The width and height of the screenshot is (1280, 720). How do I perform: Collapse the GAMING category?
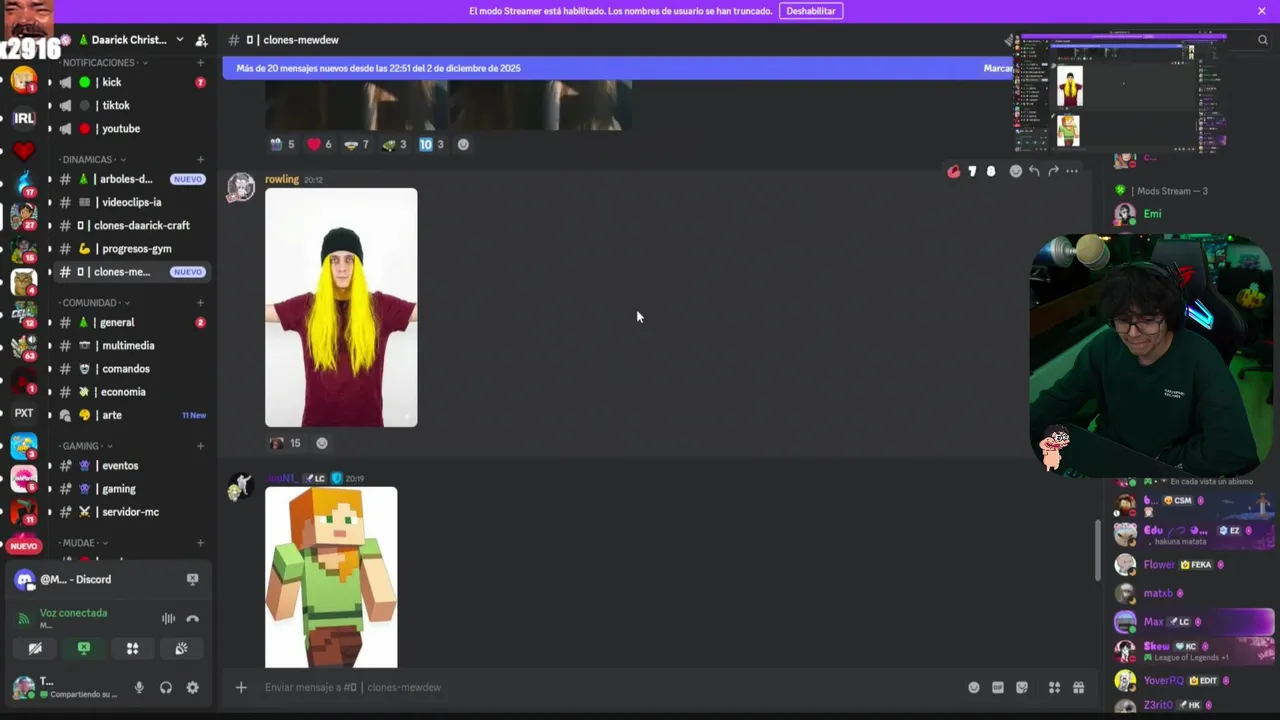point(85,445)
